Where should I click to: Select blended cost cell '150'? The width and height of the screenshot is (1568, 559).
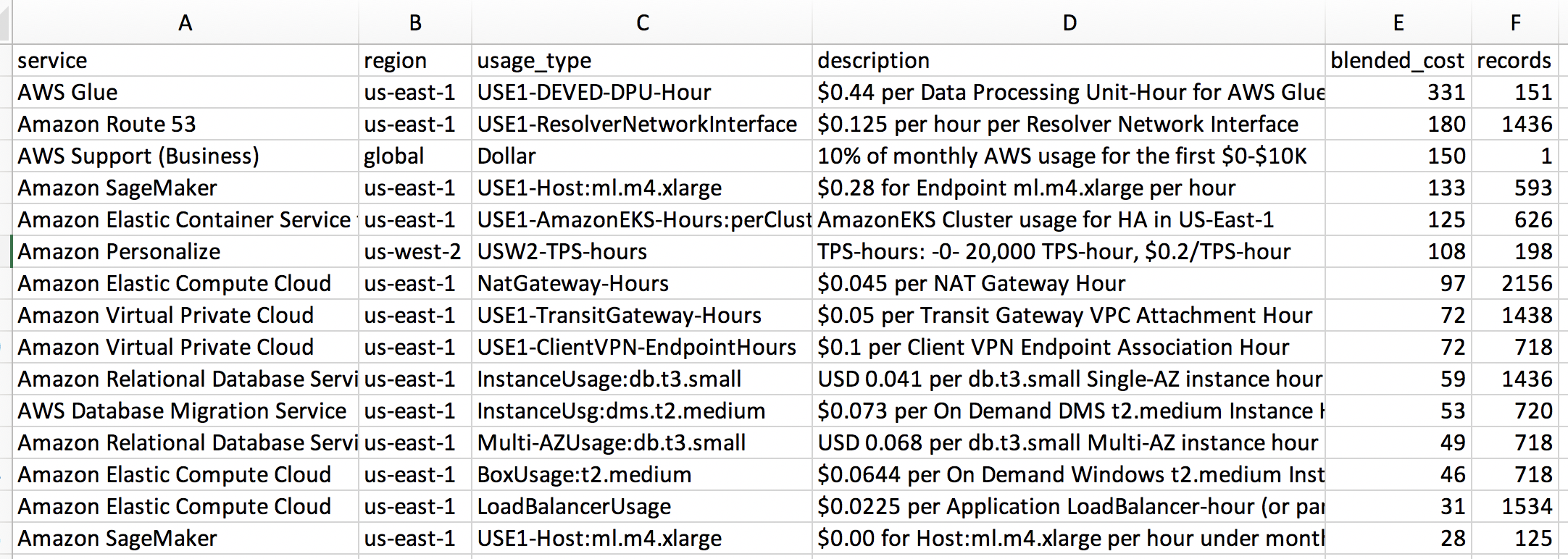[1398, 156]
